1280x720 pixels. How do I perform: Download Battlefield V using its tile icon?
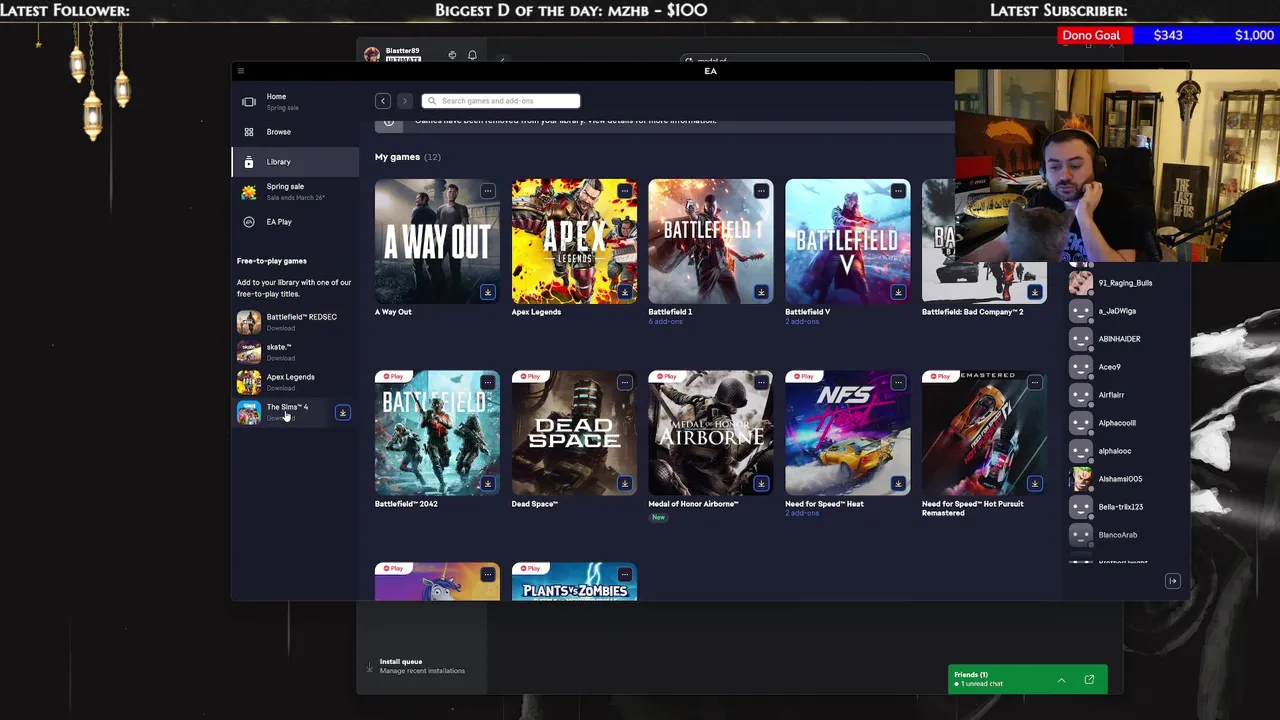898,292
